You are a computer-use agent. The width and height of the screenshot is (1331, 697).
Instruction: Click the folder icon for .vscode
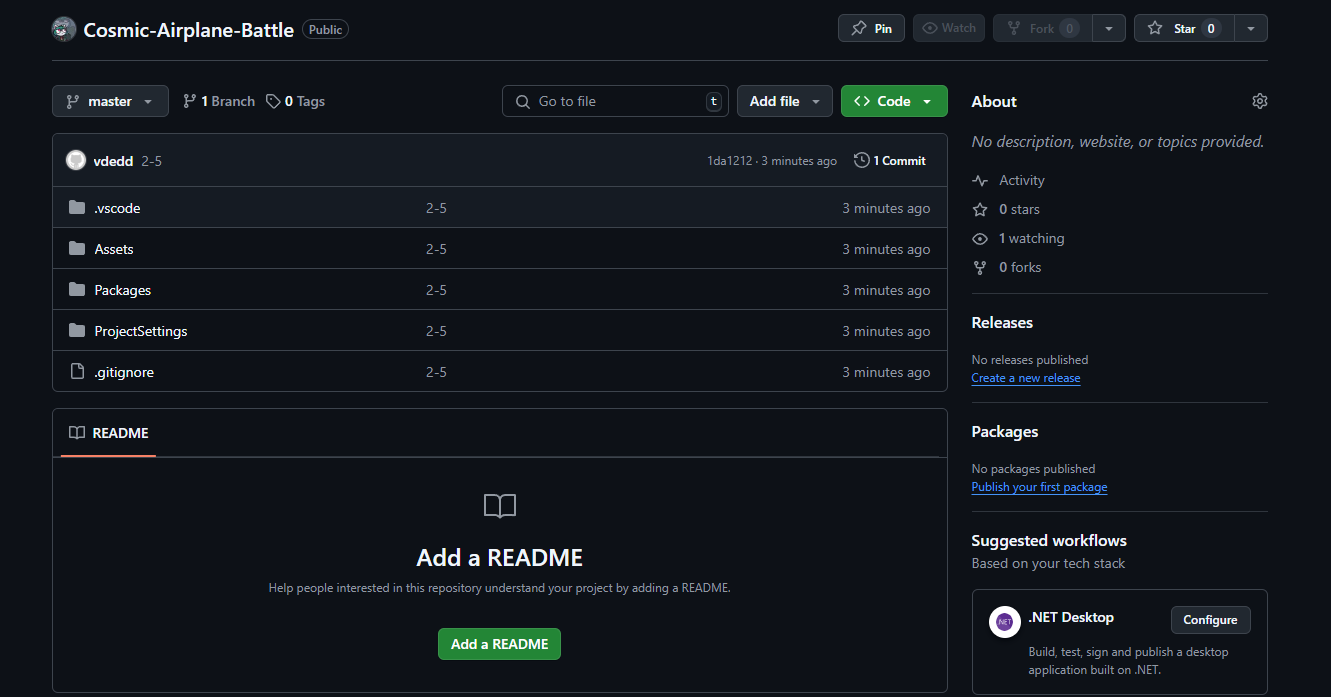[77, 208]
